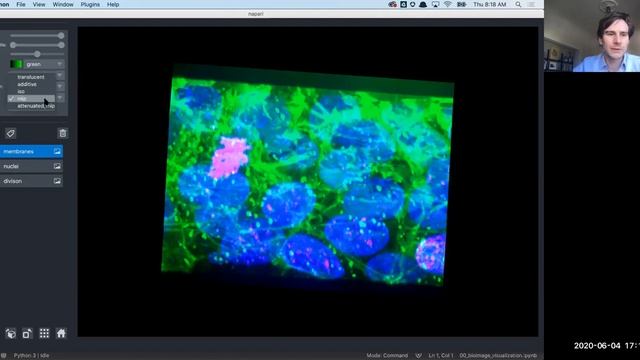Toggle 2D/3D view with cube icon
Viewport: 640px width, 360px height.
coord(11,333)
